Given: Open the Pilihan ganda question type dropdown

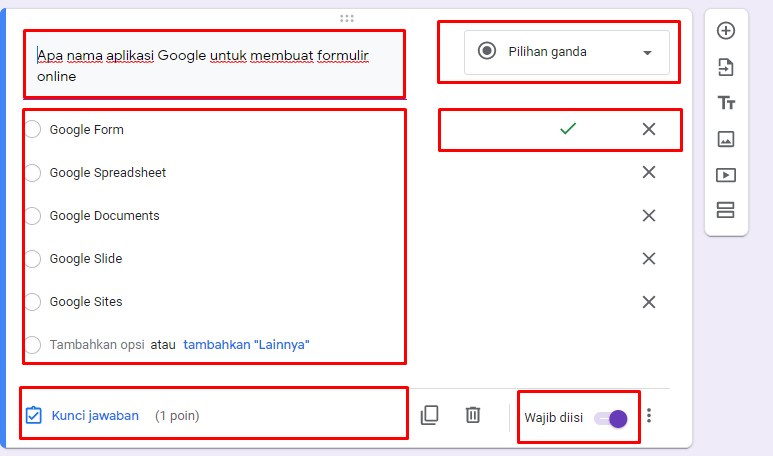Looking at the screenshot, I should [566, 52].
